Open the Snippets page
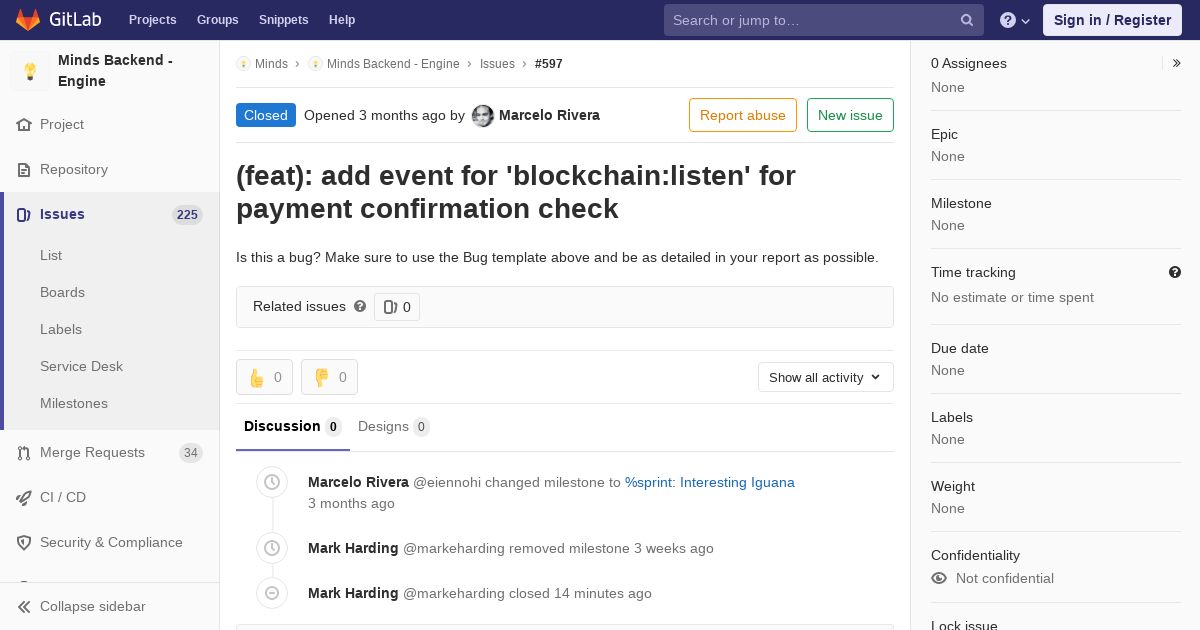1200x630 pixels. (x=284, y=20)
